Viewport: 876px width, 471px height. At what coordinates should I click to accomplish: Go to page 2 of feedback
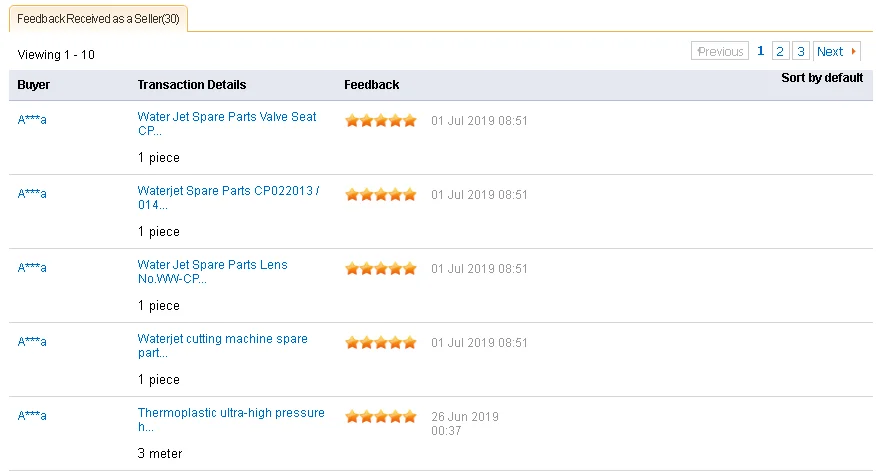coord(780,51)
